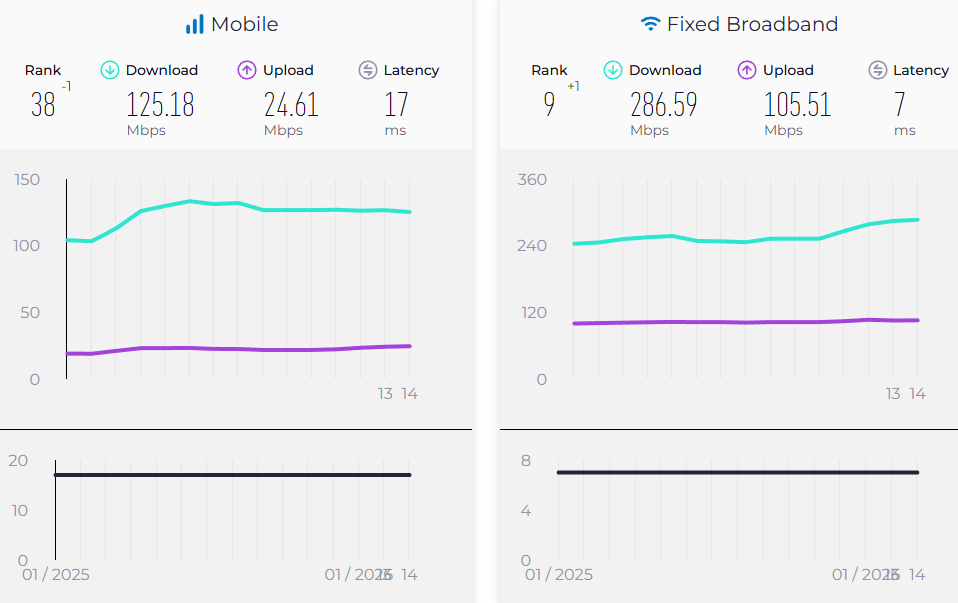Image resolution: width=958 pixels, height=603 pixels.
Task: Click the Mobile Latency icon
Action: point(368,70)
